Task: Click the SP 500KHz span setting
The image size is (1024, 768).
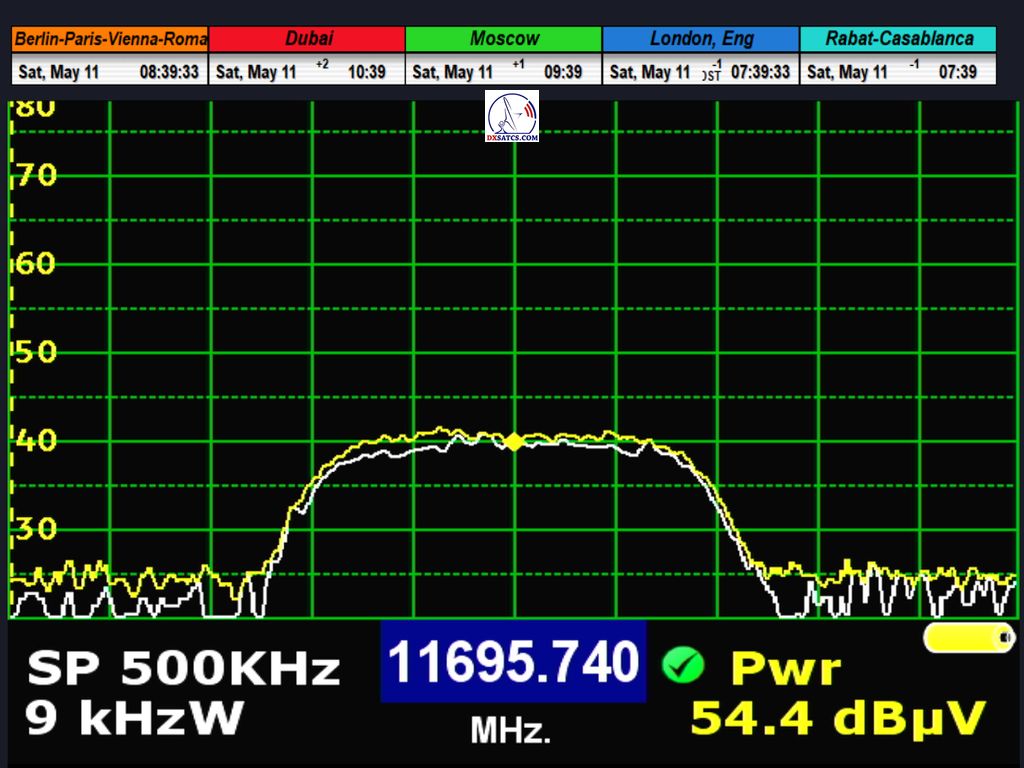Action: pyautogui.click(x=183, y=669)
